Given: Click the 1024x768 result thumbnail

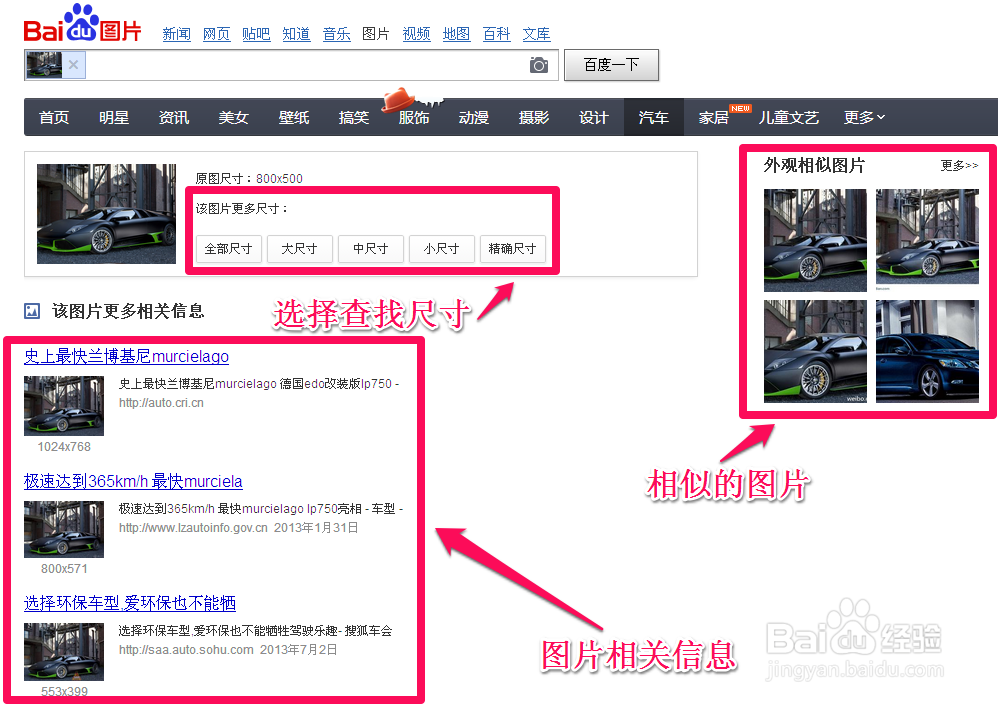Looking at the screenshot, I should pos(64,406).
